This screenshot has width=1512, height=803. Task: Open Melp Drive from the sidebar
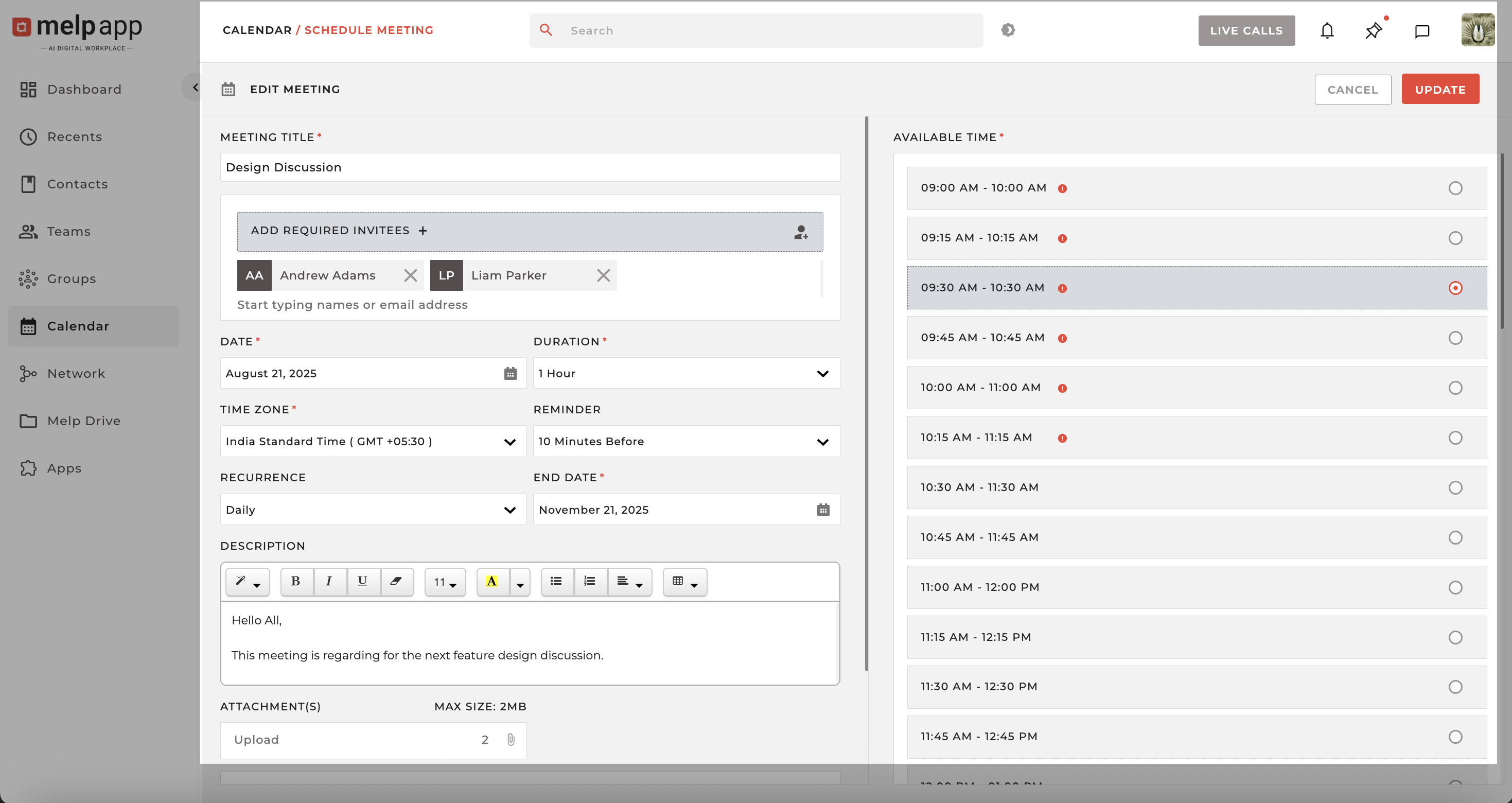[83, 421]
